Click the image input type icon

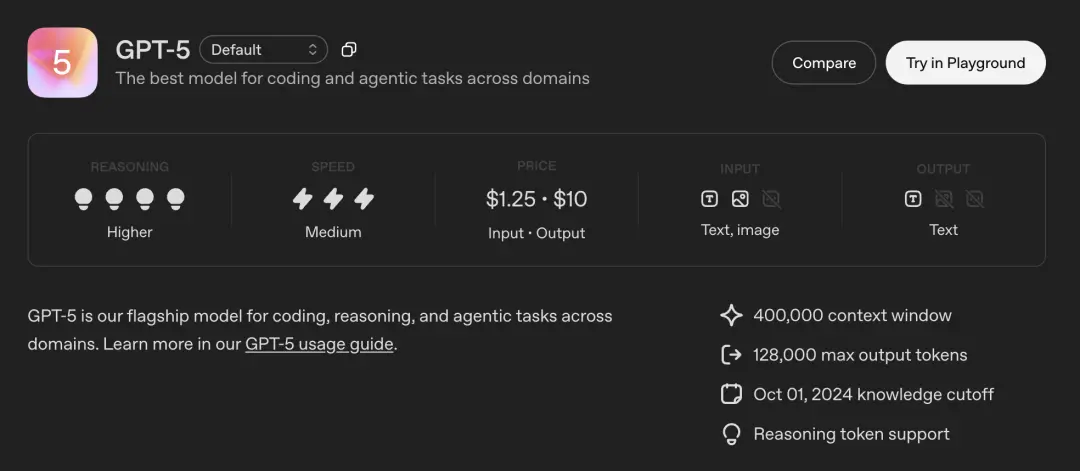(740, 200)
